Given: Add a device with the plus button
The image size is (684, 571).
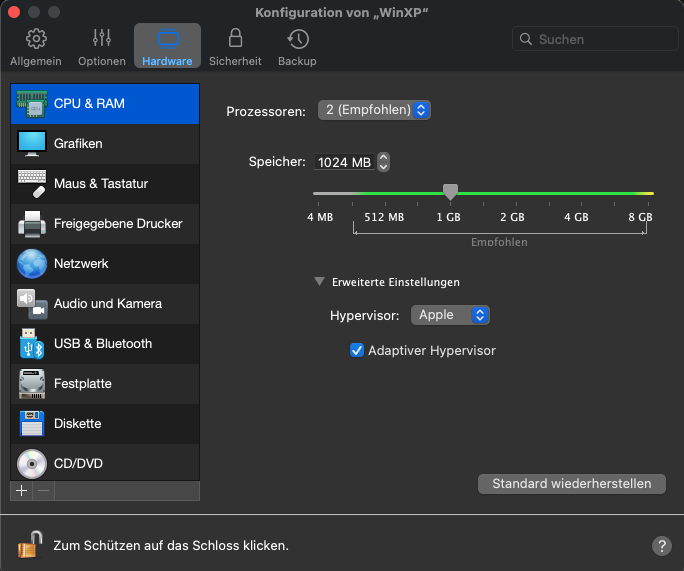Looking at the screenshot, I should (x=22, y=491).
